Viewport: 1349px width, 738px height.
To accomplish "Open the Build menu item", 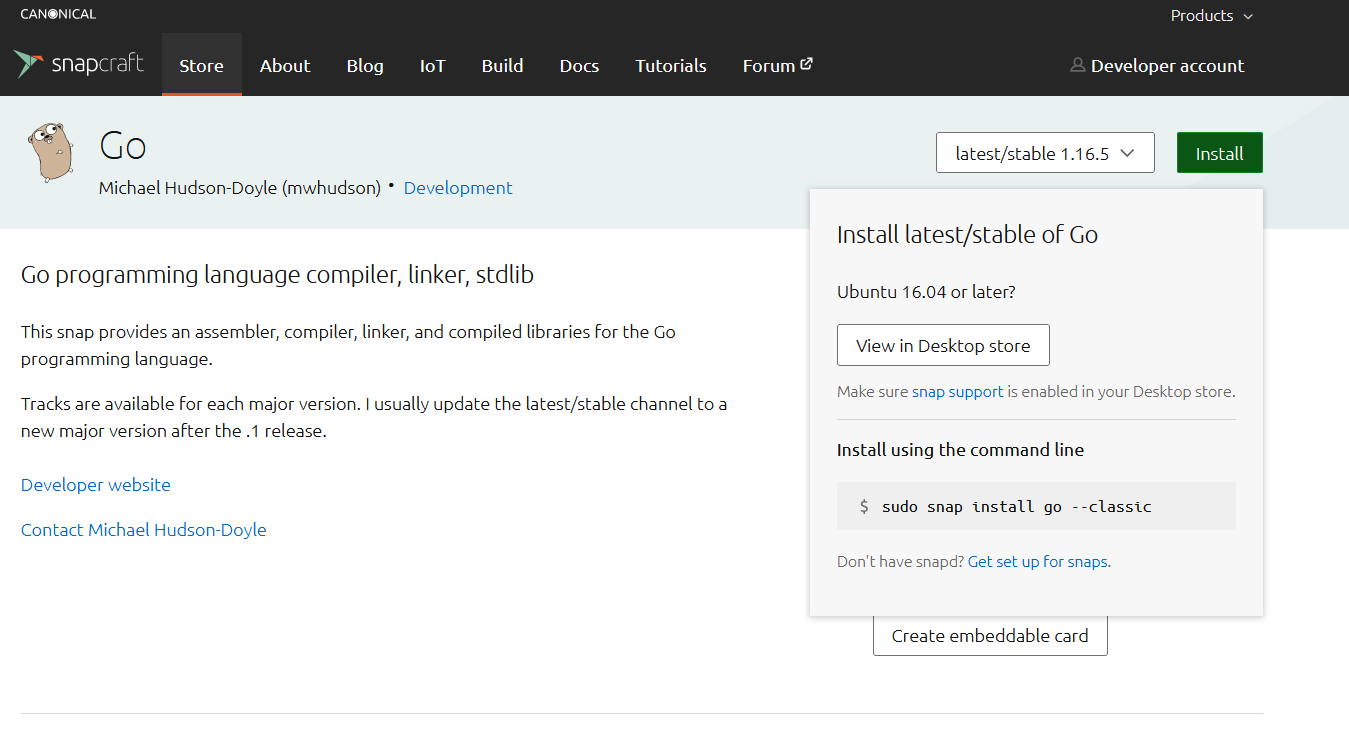I will (x=502, y=66).
